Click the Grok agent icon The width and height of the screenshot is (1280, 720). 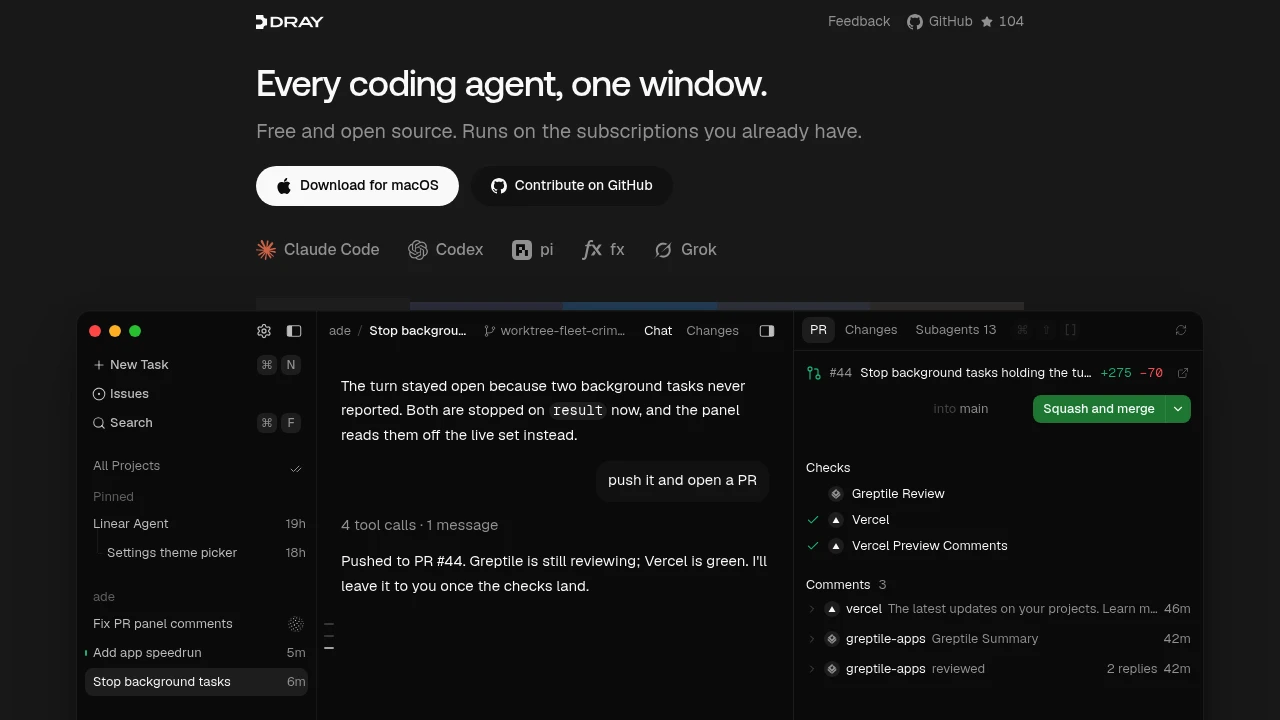pos(663,250)
